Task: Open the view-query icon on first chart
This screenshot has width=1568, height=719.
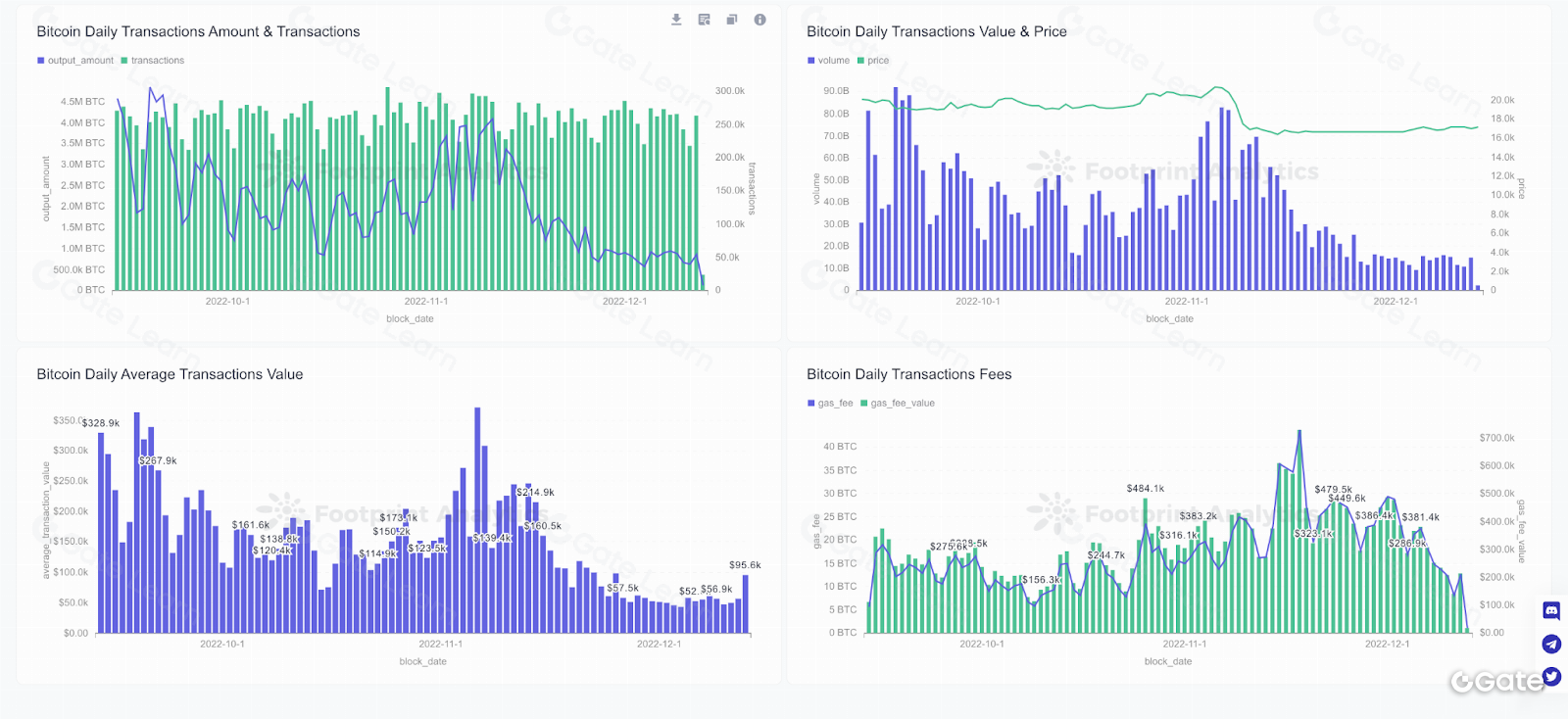Action: [704, 20]
